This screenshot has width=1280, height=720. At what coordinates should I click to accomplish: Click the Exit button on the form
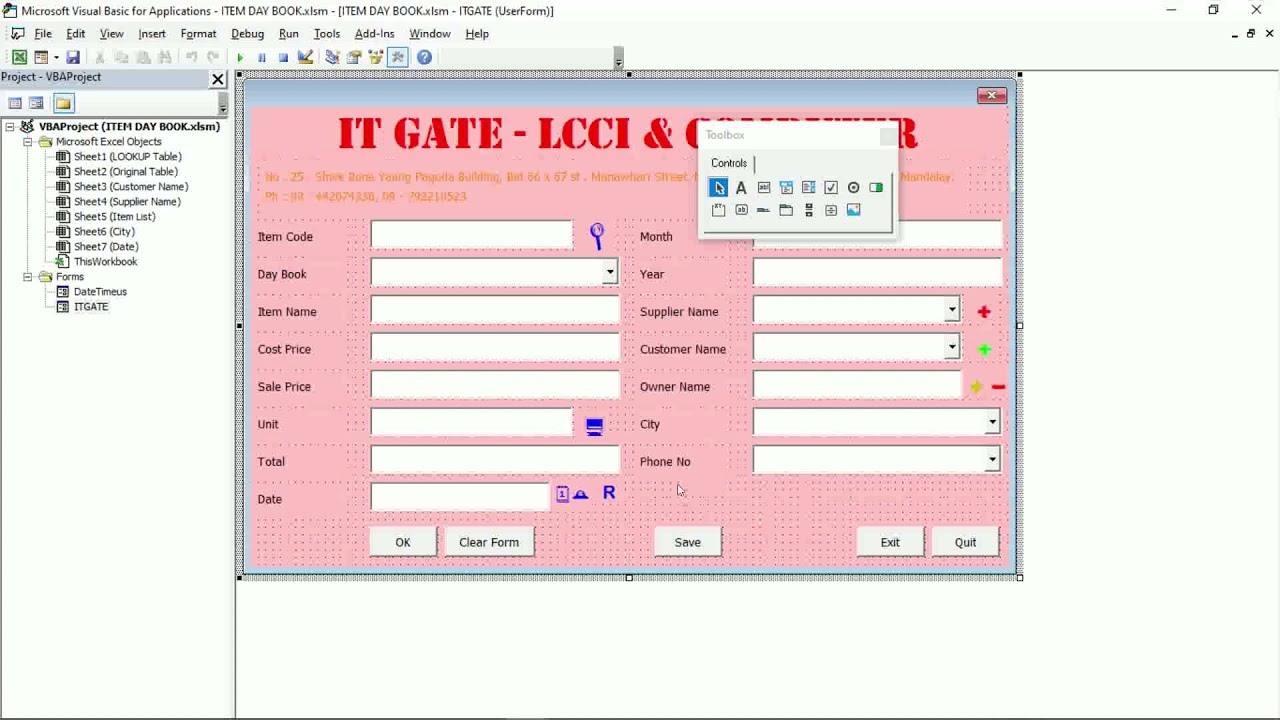[890, 542]
